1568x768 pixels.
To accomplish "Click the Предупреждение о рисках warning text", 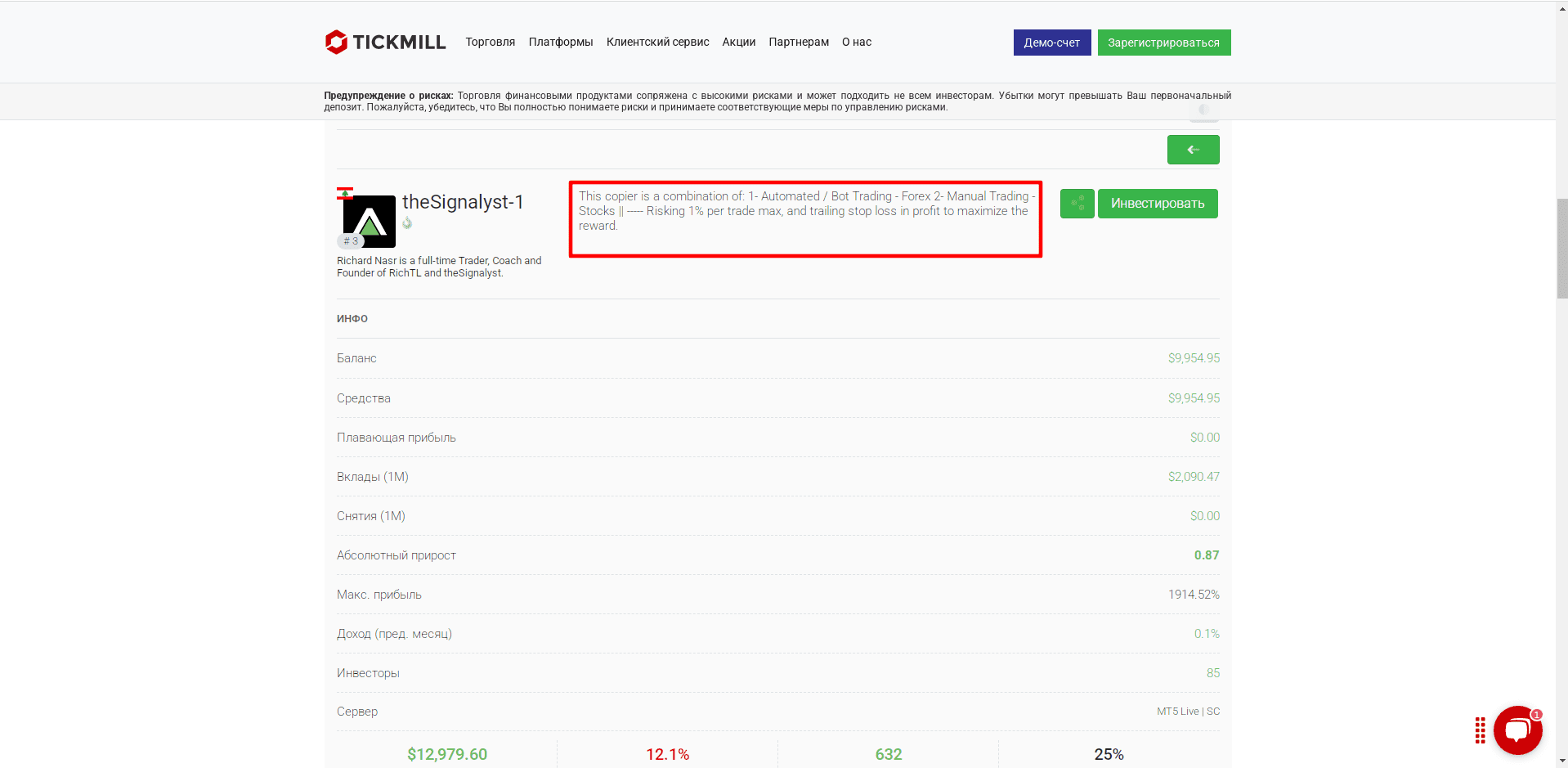I will coord(777,101).
